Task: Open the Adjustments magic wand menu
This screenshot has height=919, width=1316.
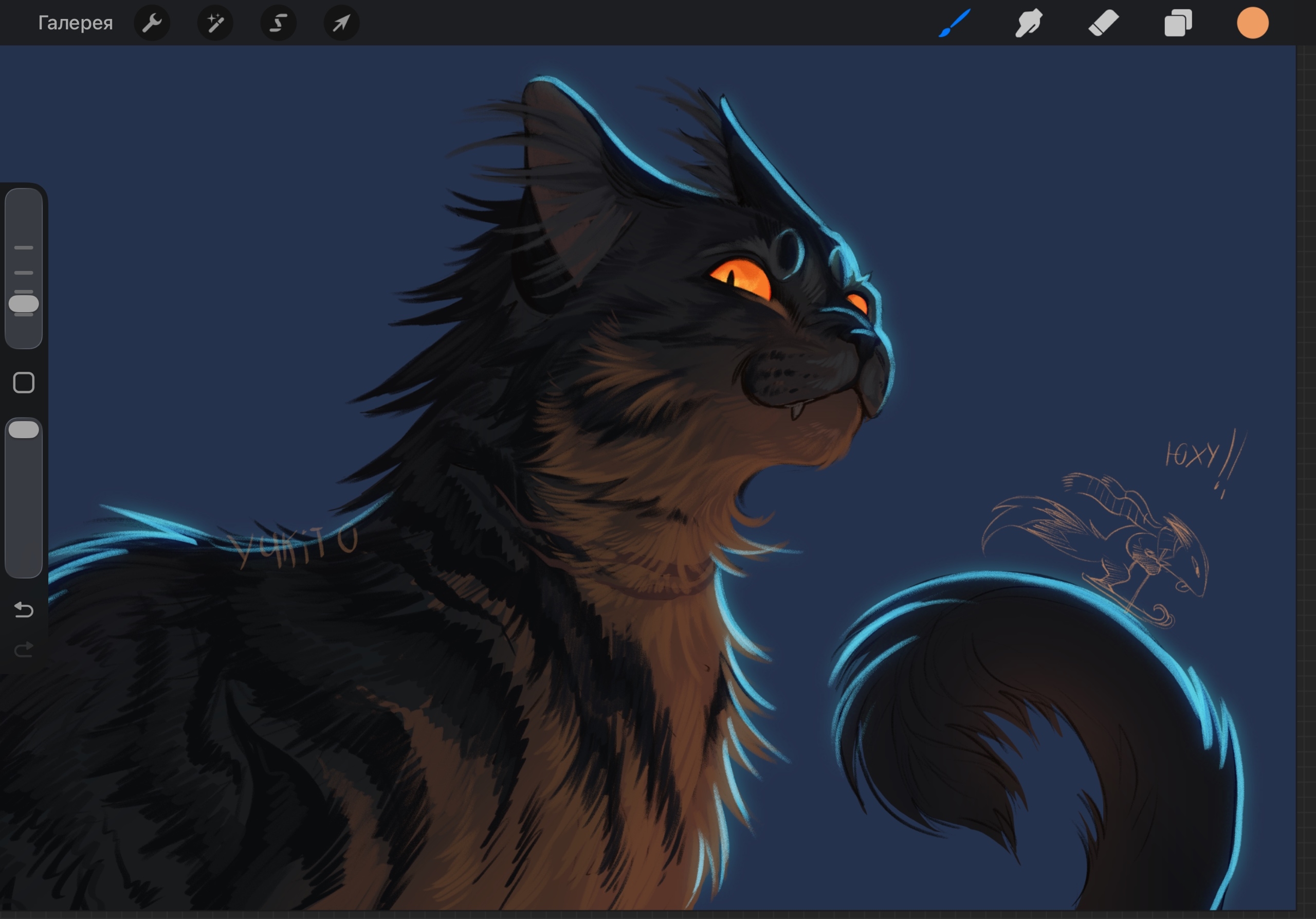Action: click(215, 23)
